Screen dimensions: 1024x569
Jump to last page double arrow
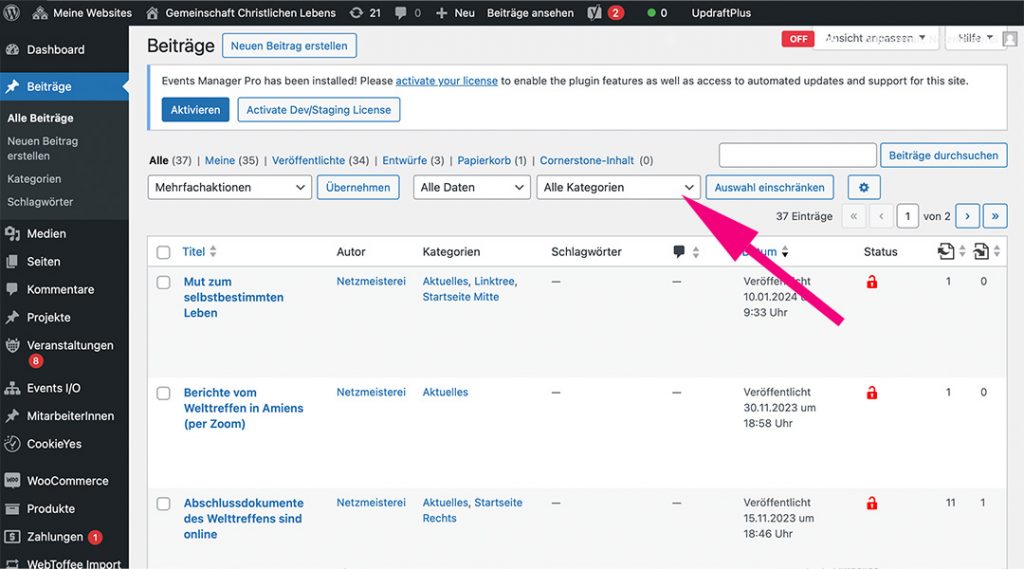coord(995,216)
